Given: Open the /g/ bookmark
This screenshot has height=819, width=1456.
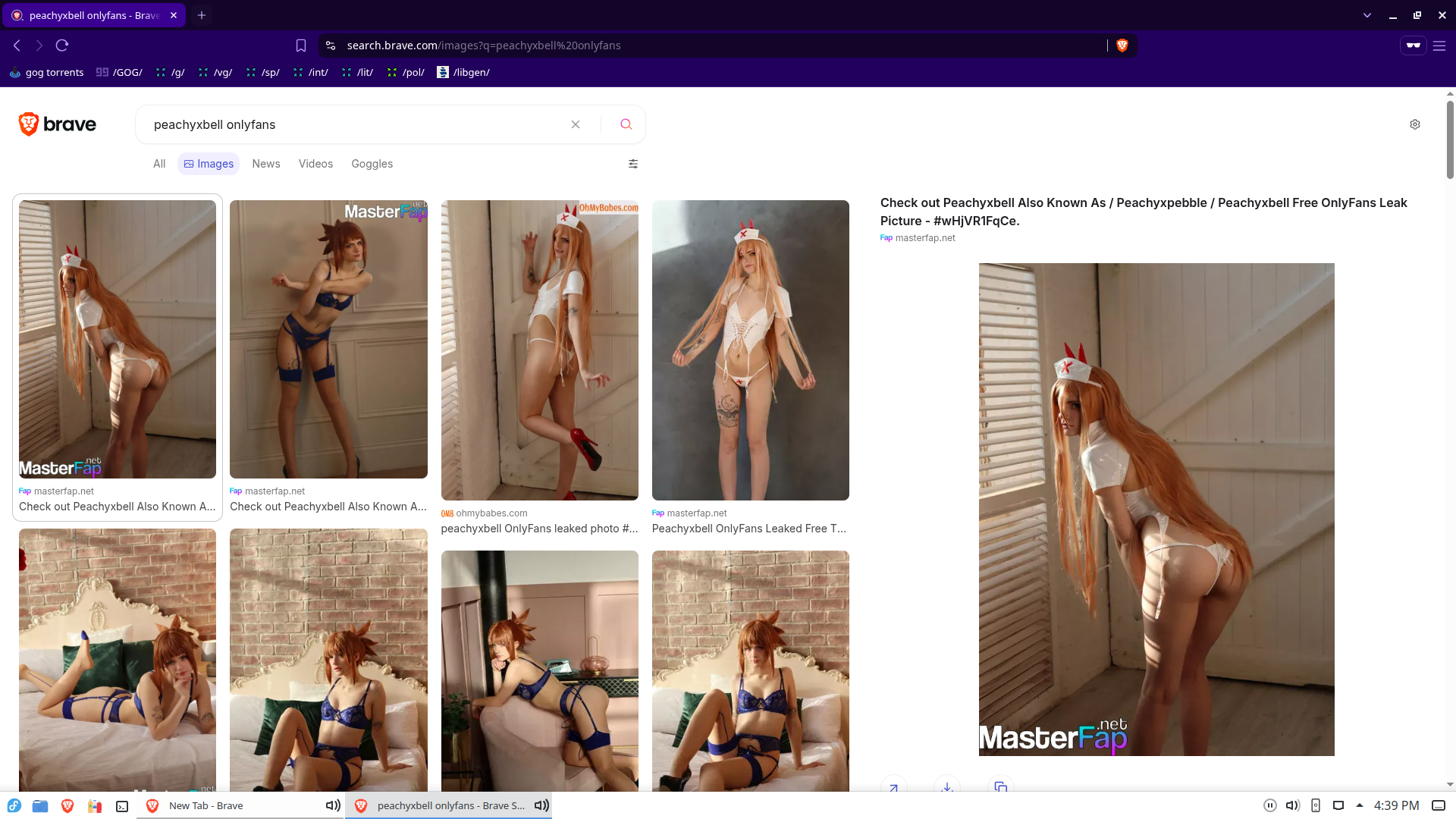Looking at the screenshot, I should (171, 73).
